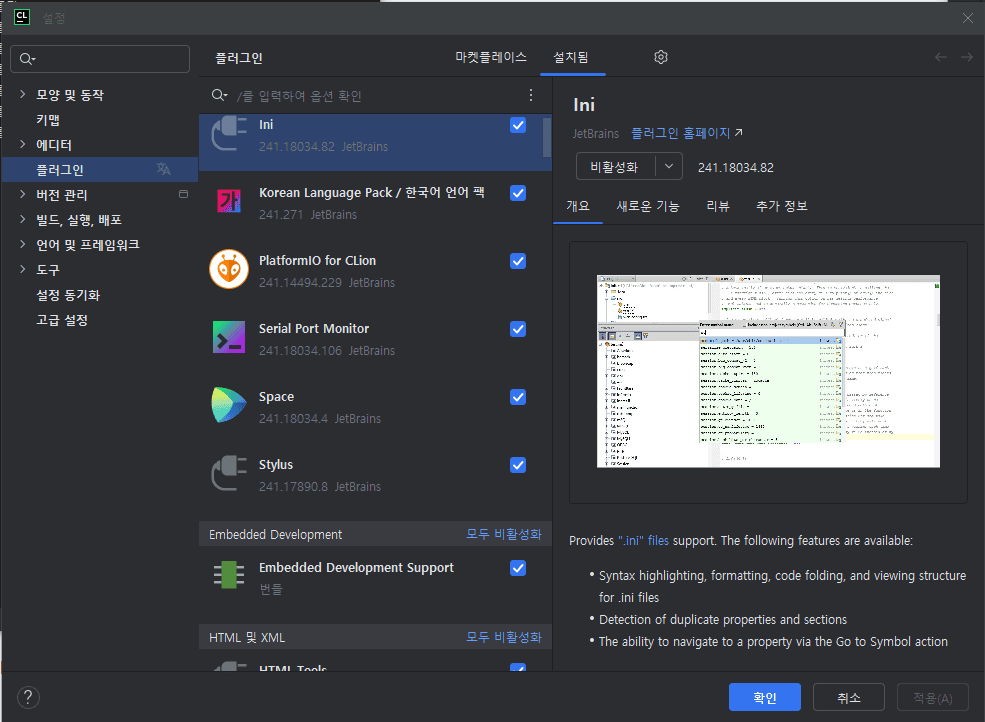Toggle the Embedded Development Support checkbox
Viewport: 985px width, 722px height.
518,568
